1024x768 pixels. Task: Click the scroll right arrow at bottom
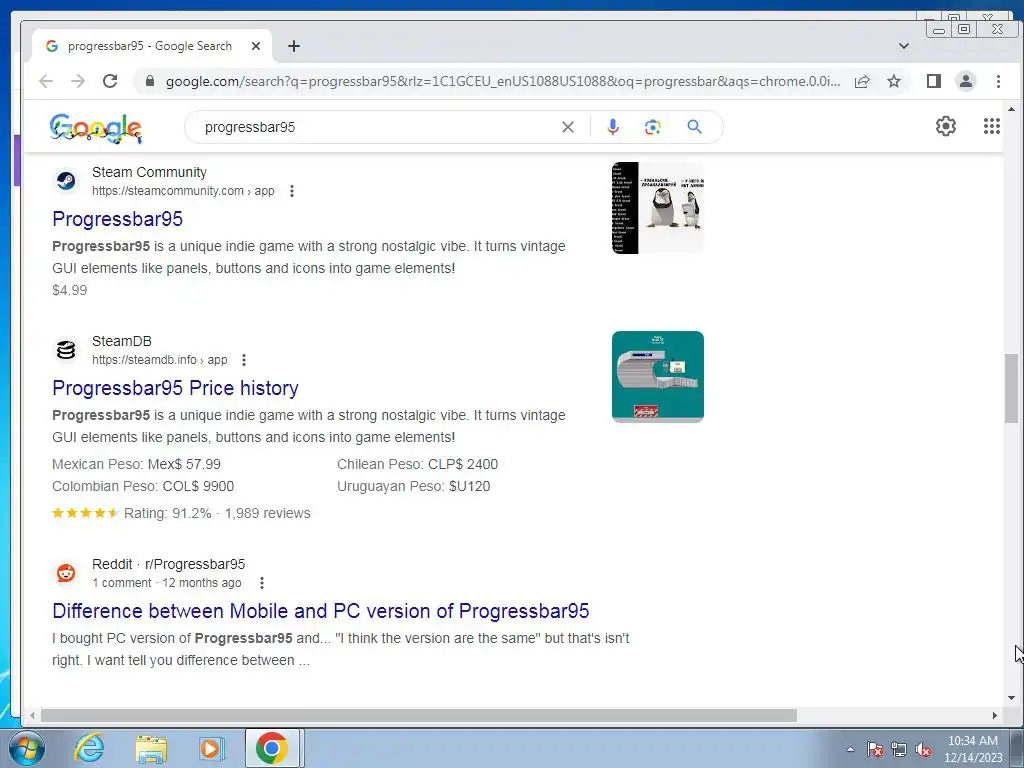click(x=995, y=716)
